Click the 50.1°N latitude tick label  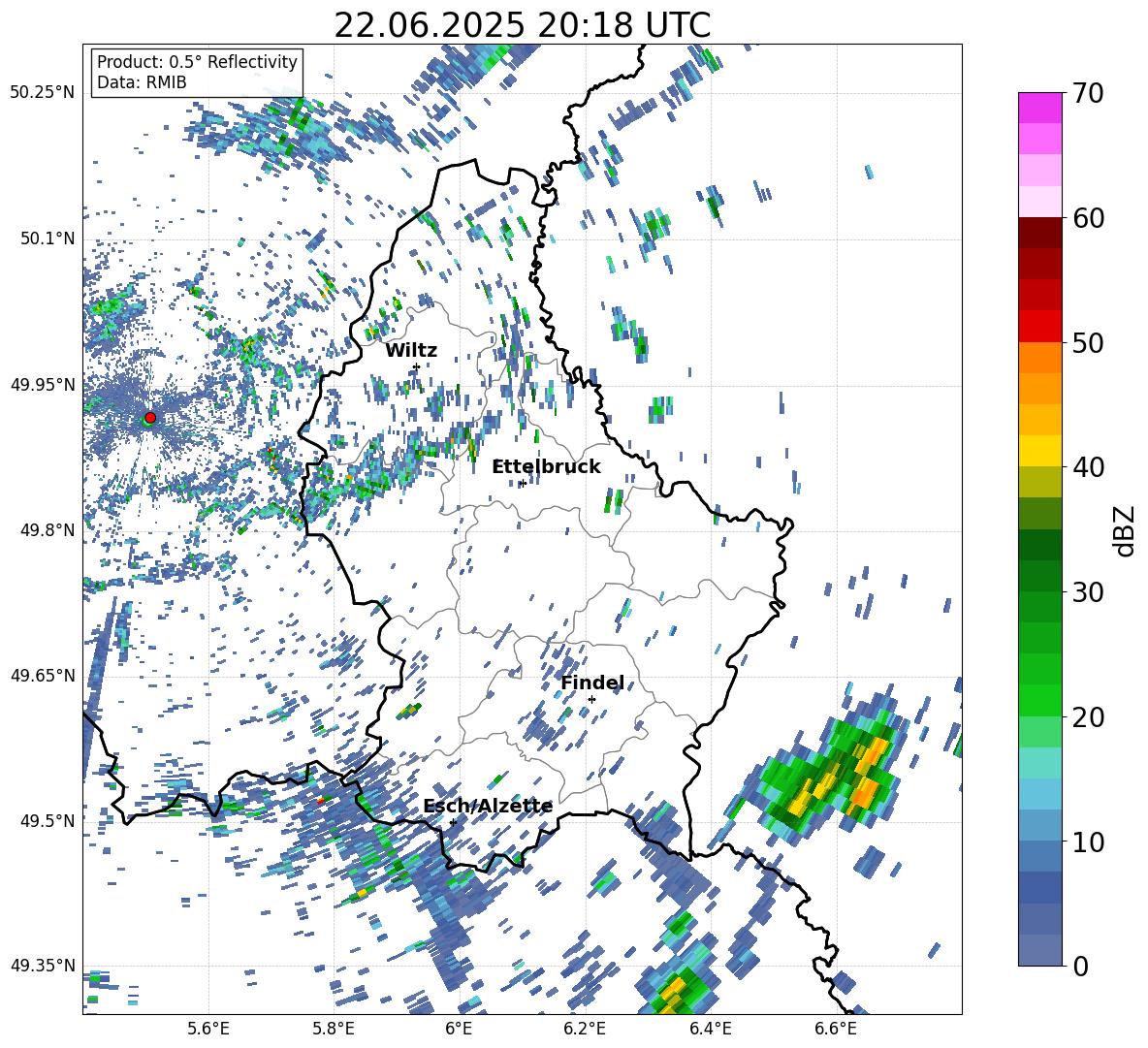click(x=48, y=238)
